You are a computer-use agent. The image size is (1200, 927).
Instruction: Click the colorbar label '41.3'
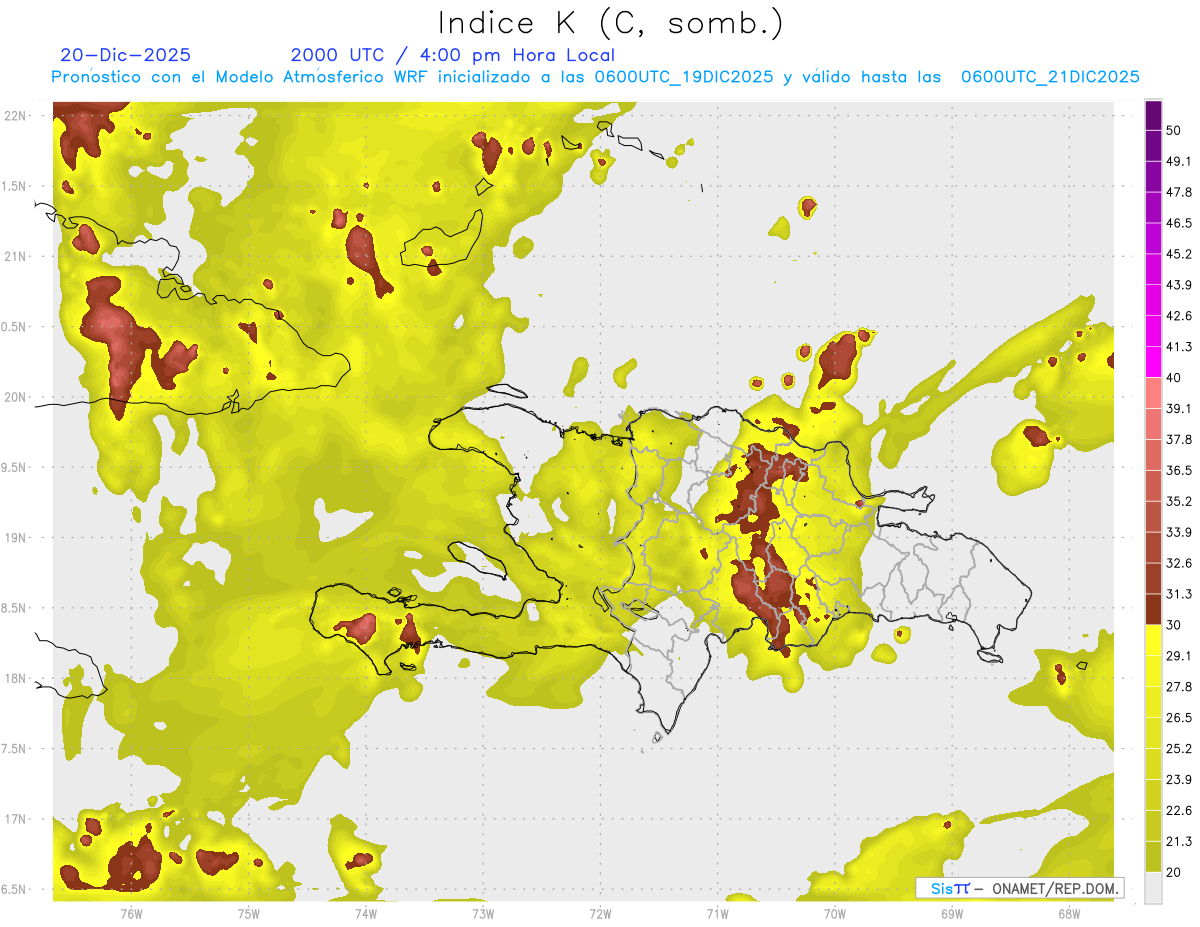click(x=1178, y=347)
